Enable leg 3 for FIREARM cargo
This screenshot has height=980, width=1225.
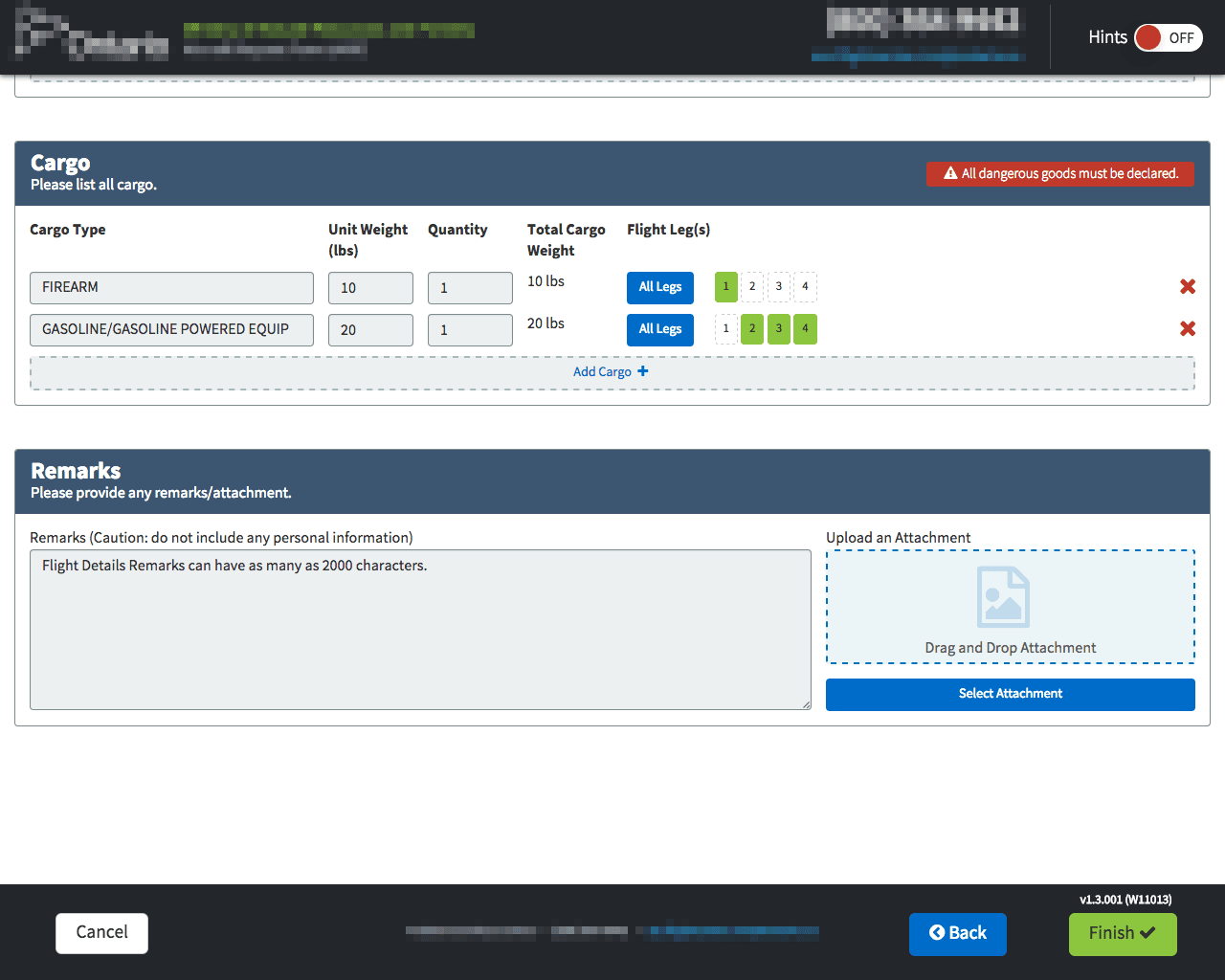[779, 287]
